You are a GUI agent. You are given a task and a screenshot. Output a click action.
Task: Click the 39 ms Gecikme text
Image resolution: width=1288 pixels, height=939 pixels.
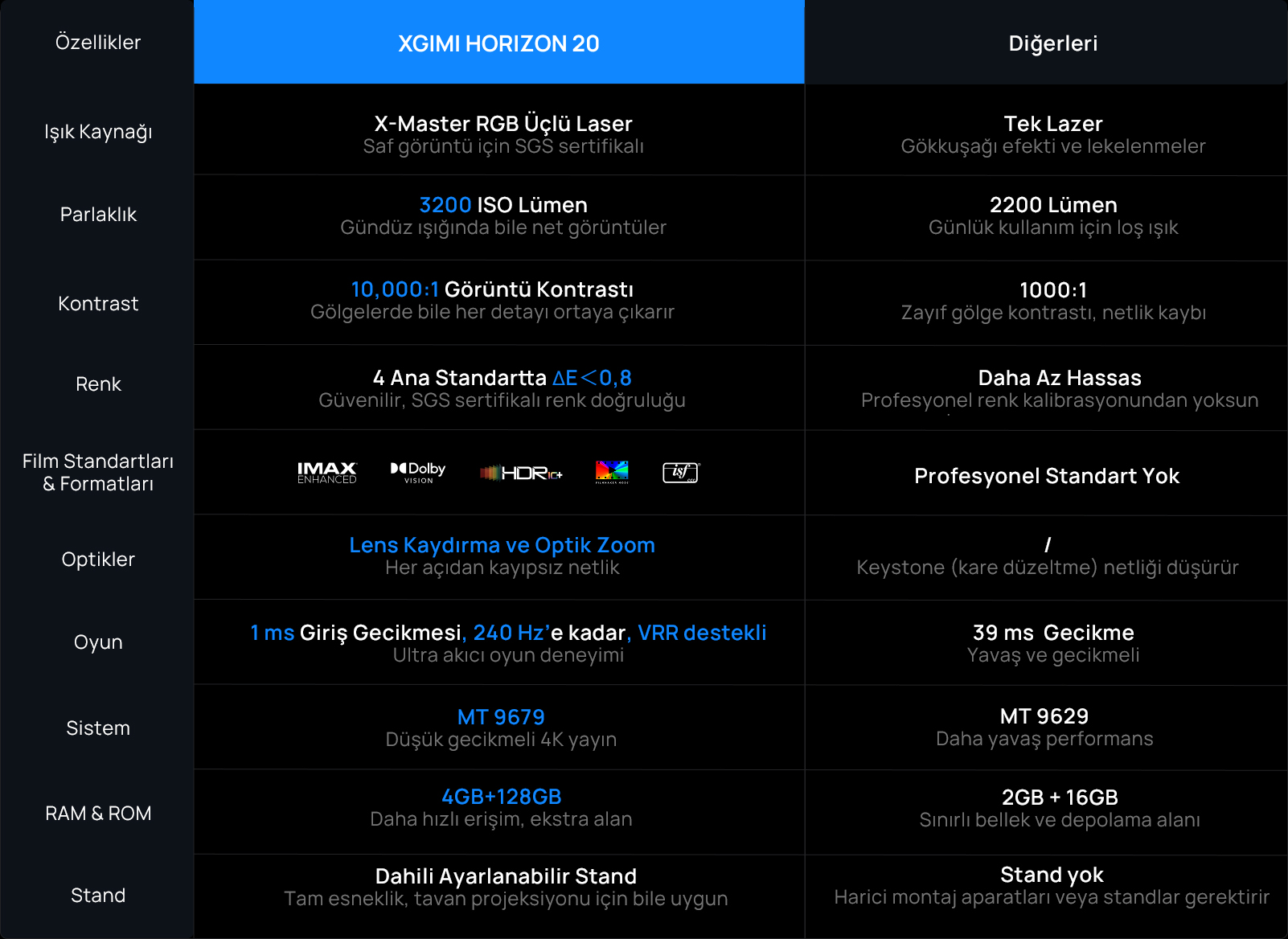(x=1053, y=633)
